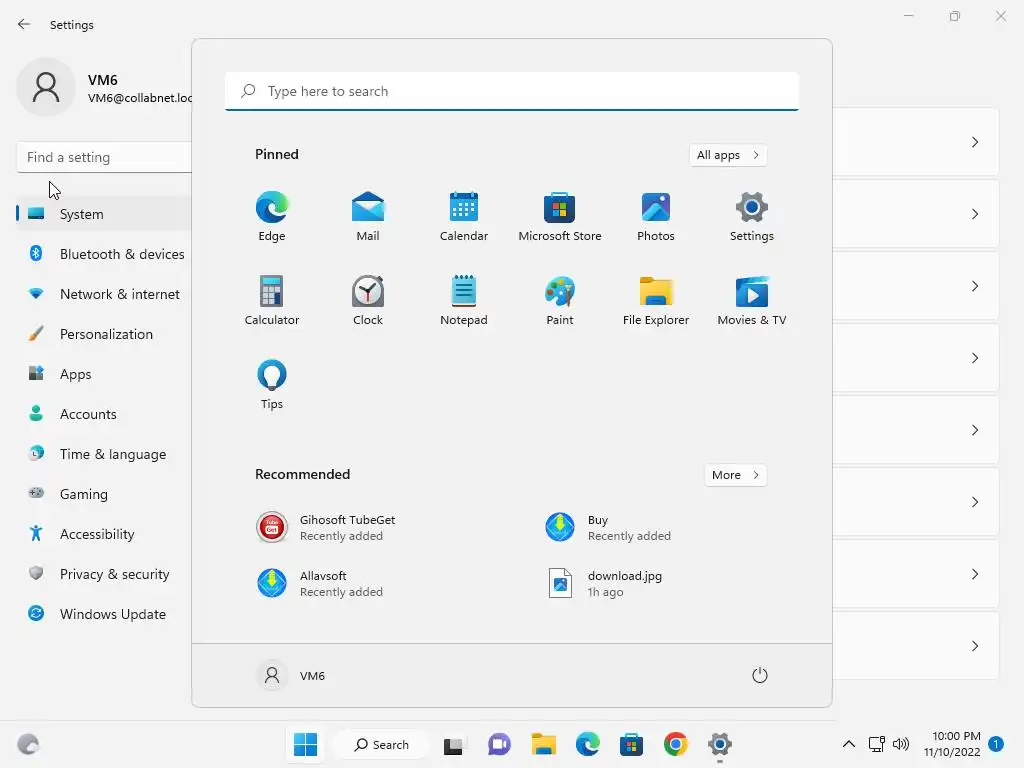Launch the Movies & TV pinned app

(x=752, y=300)
